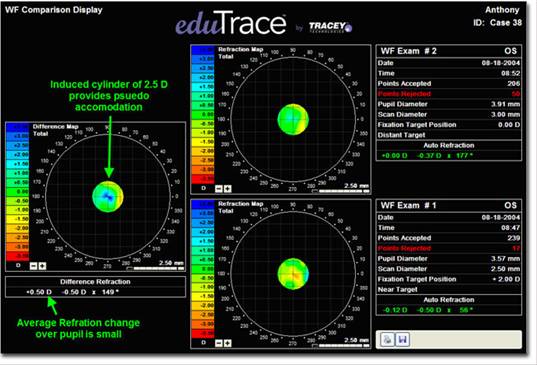Click Exam #2 Auto Refraction cylinder '-0.37 D'
The image size is (537, 365).
(429, 156)
